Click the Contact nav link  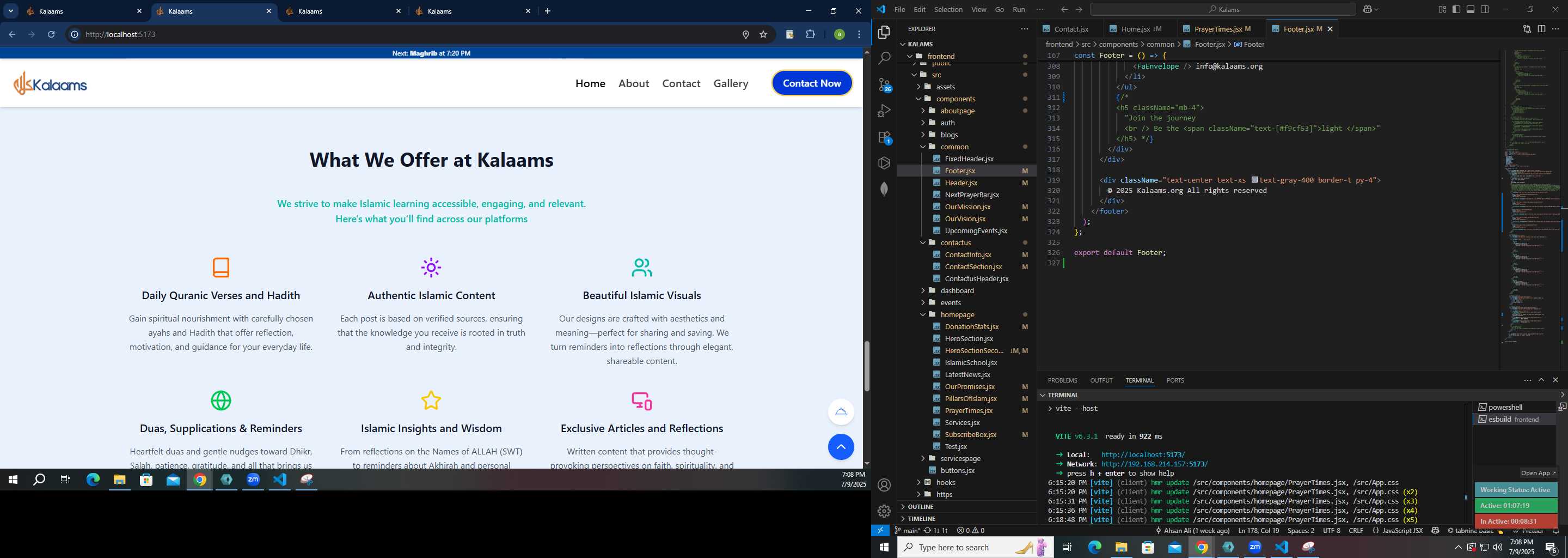click(681, 83)
